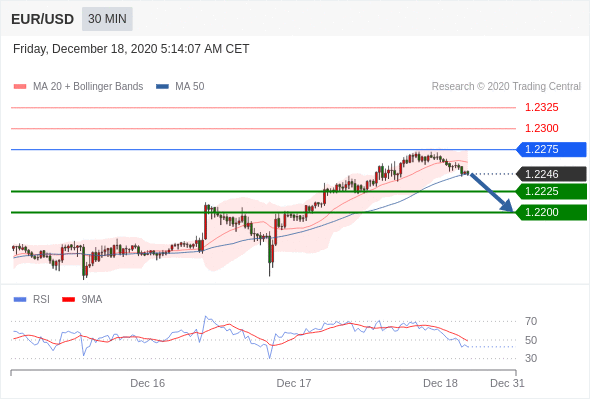Click the Dec 17 date axis label
590x400 pixels.
point(294,383)
